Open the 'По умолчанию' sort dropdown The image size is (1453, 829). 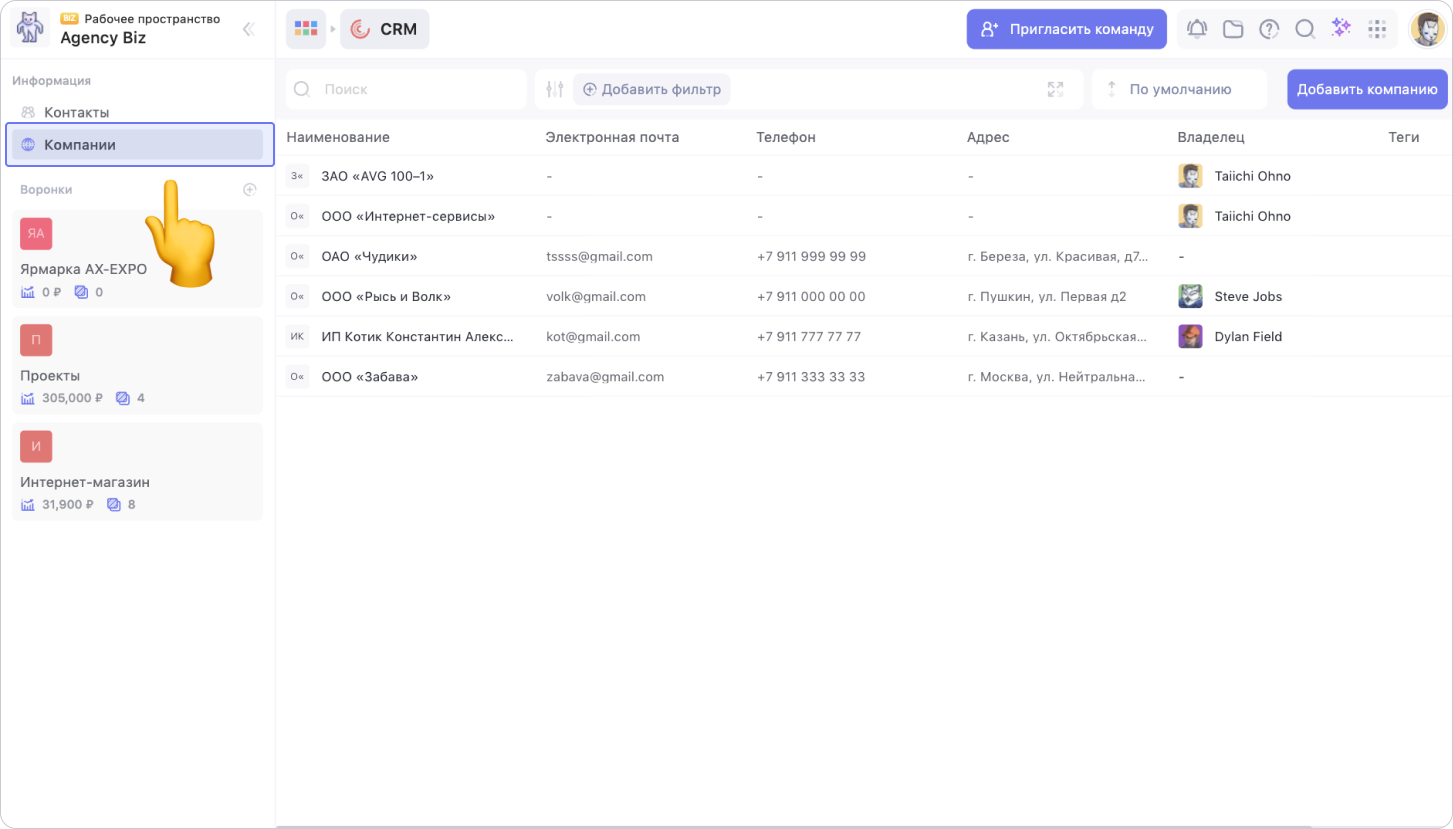pyautogui.click(x=1179, y=89)
